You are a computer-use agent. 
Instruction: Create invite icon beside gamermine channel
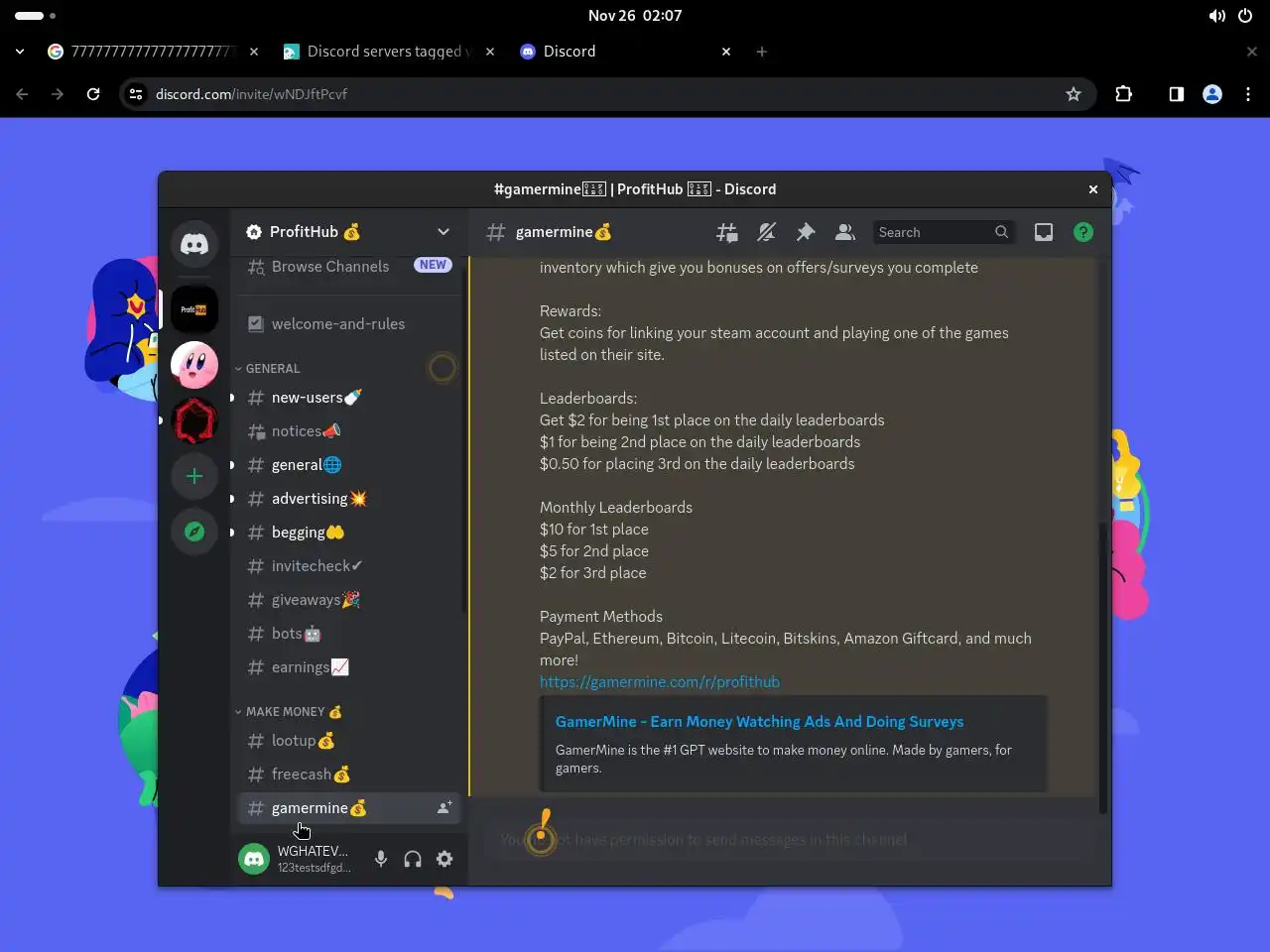[x=444, y=808]
